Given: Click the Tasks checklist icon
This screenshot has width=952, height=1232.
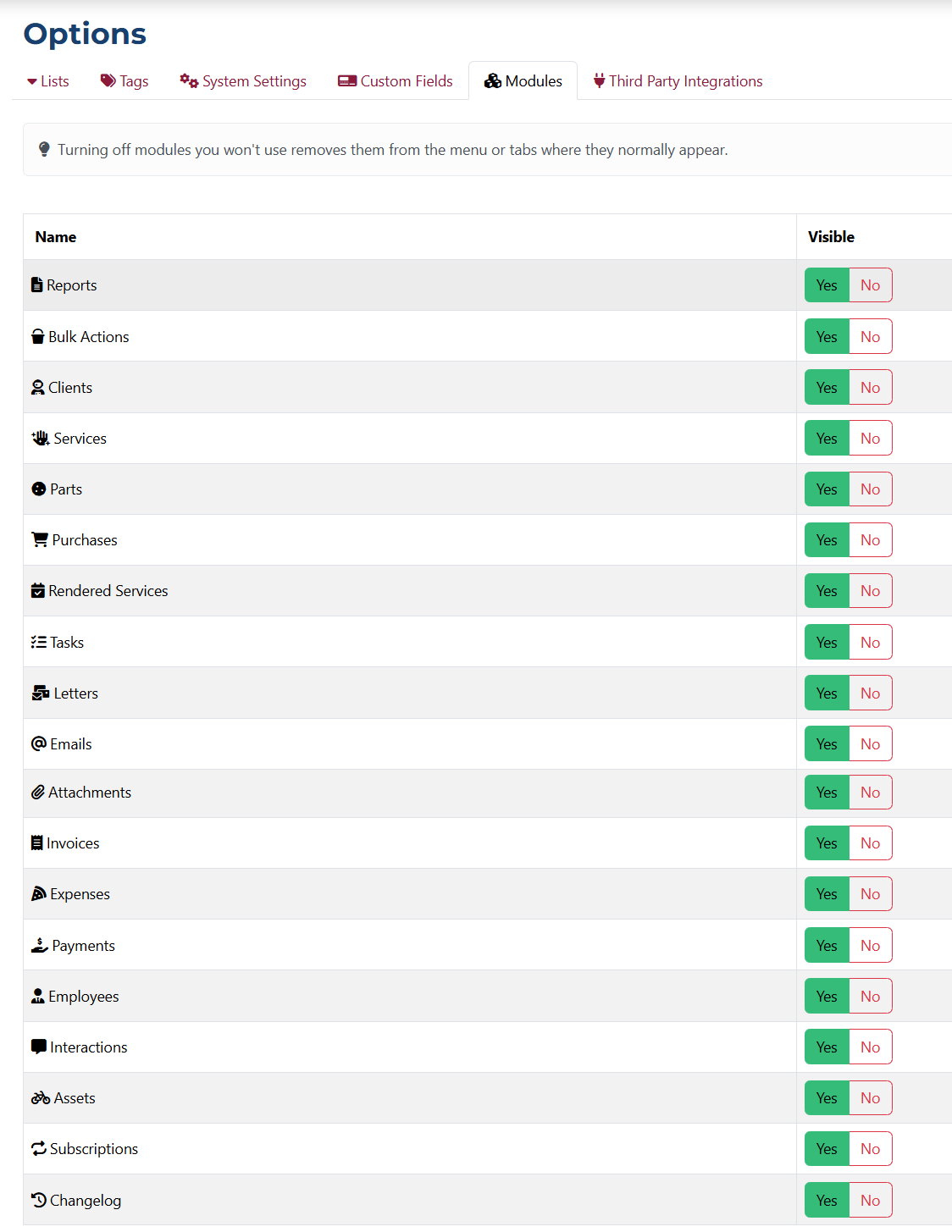Looking at the screenshot, I should pos(37,642).
